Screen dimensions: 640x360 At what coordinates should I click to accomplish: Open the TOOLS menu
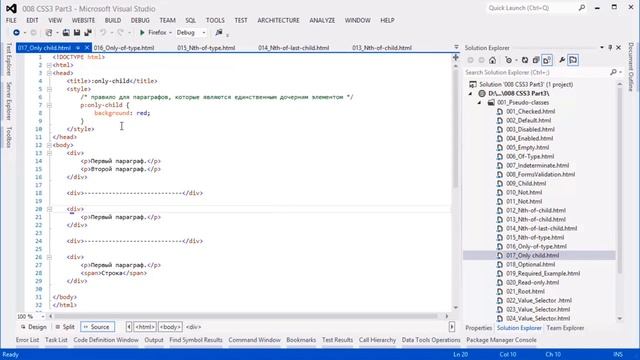[215, 20]
